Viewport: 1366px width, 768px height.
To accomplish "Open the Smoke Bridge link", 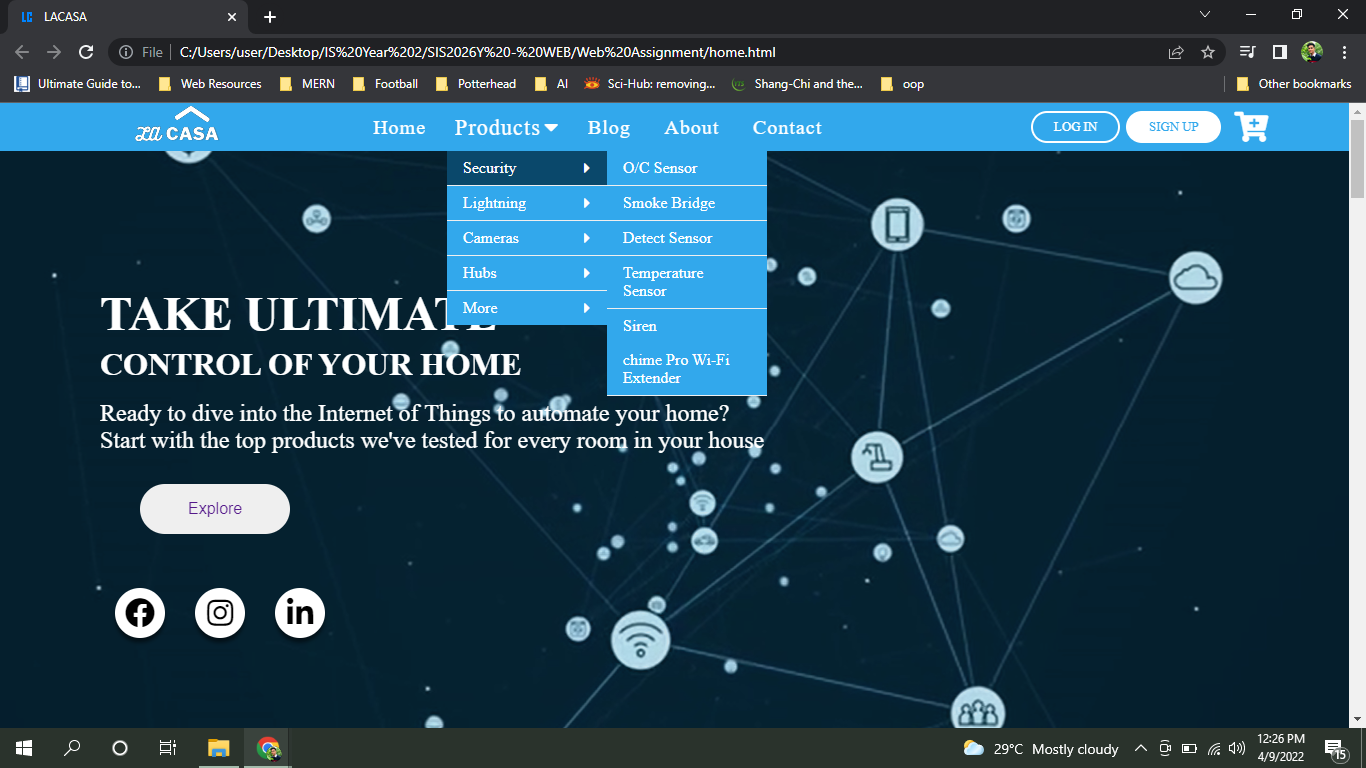I will point(668,203).
